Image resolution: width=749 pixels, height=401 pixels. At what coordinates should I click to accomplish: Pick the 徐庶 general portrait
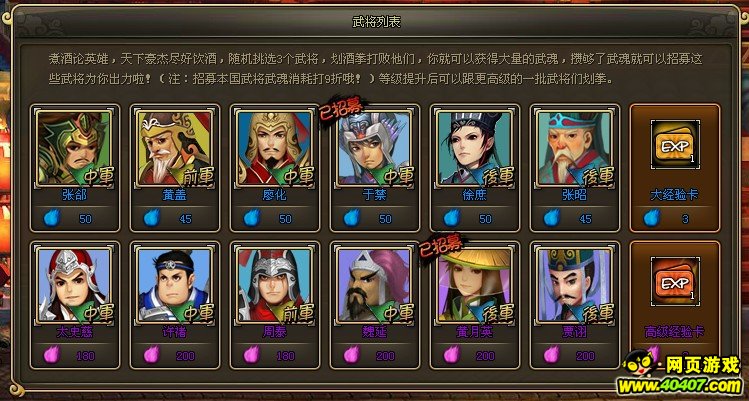pyautogui.click(x=474, y=148)
